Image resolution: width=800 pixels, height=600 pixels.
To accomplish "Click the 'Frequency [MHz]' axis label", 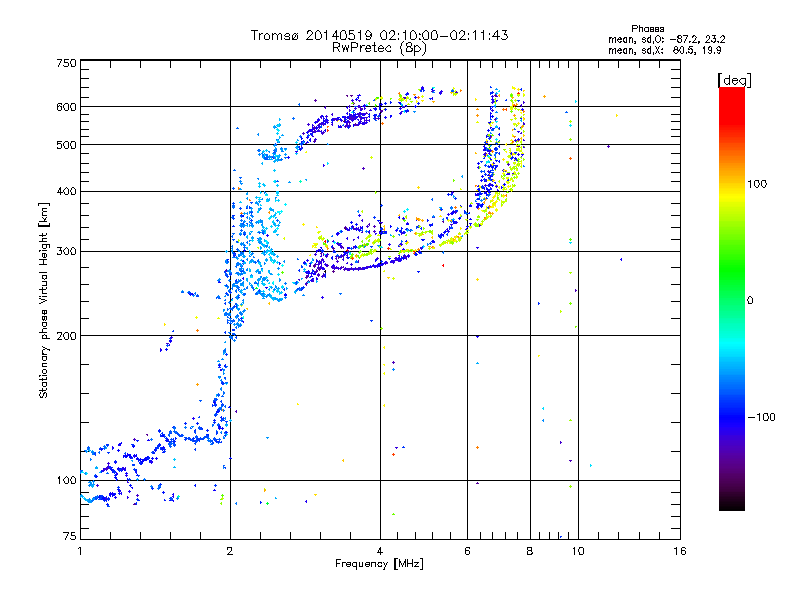I will [x=379, y=564].
